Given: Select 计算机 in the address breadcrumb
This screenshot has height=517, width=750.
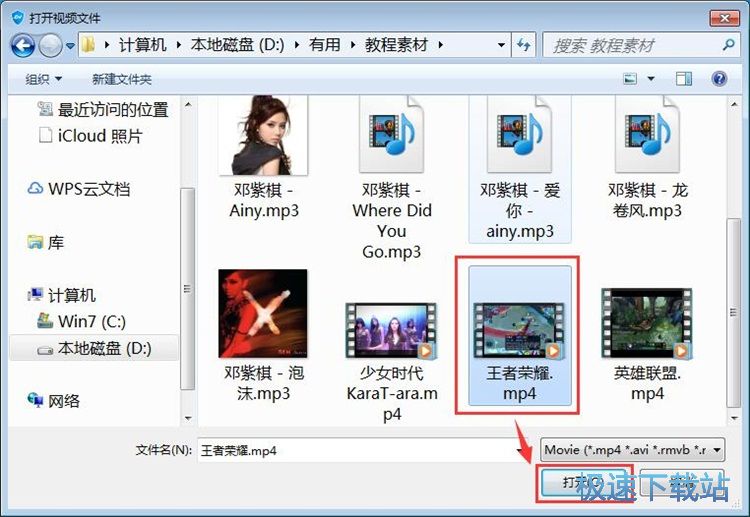Looking at the screenshot, I should (x=143, y=45).
